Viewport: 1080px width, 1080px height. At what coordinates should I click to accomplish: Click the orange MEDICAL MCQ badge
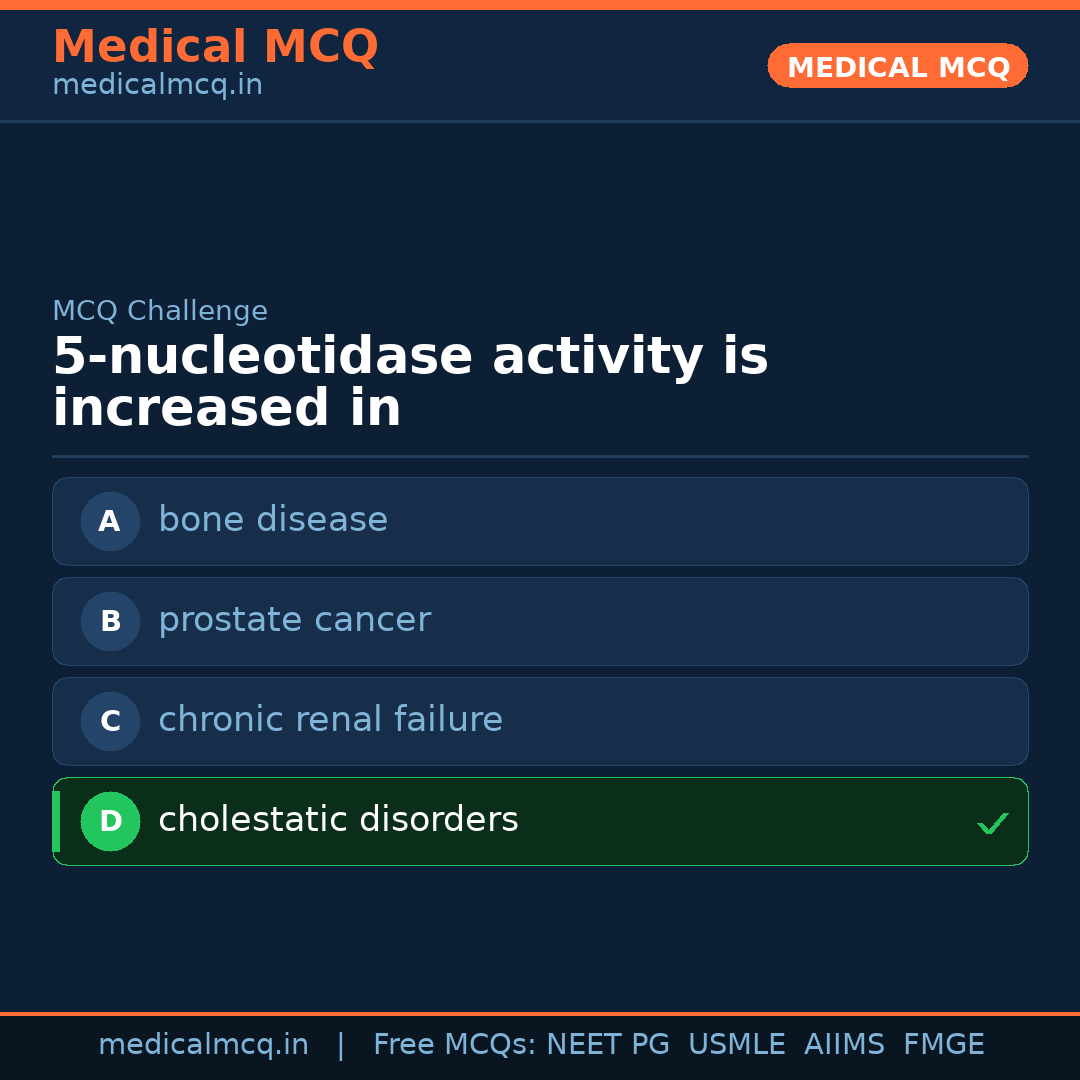pyautogui.click(x=897, y=66)
